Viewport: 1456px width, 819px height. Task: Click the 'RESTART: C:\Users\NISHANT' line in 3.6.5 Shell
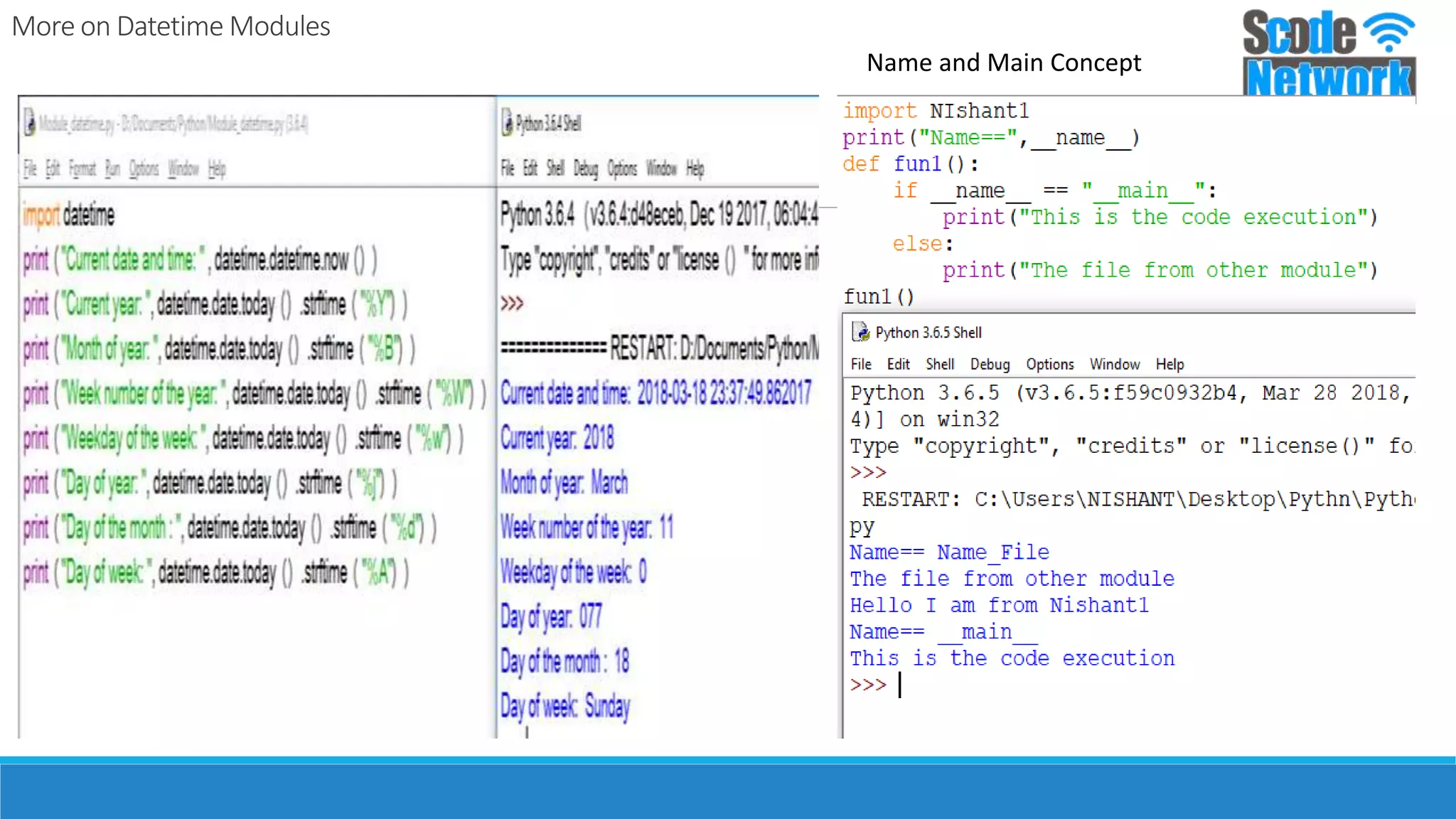(1138, 499)
